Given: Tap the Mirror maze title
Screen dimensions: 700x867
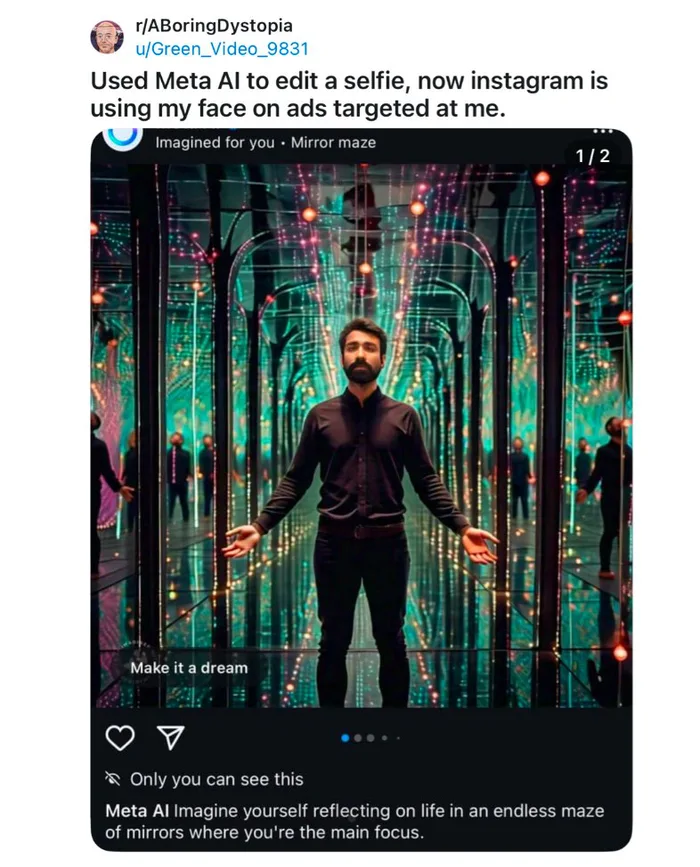Looking at the screenshot, I should pos(333,143).
